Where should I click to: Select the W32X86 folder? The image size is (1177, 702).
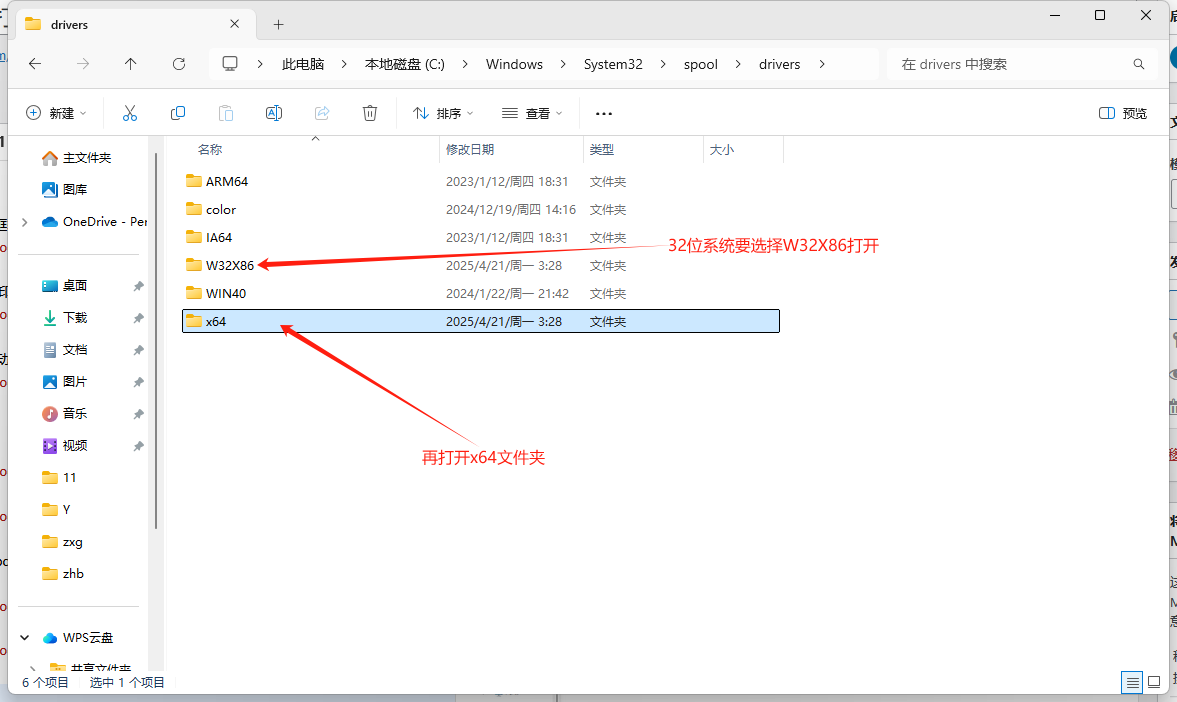(480, 266)
